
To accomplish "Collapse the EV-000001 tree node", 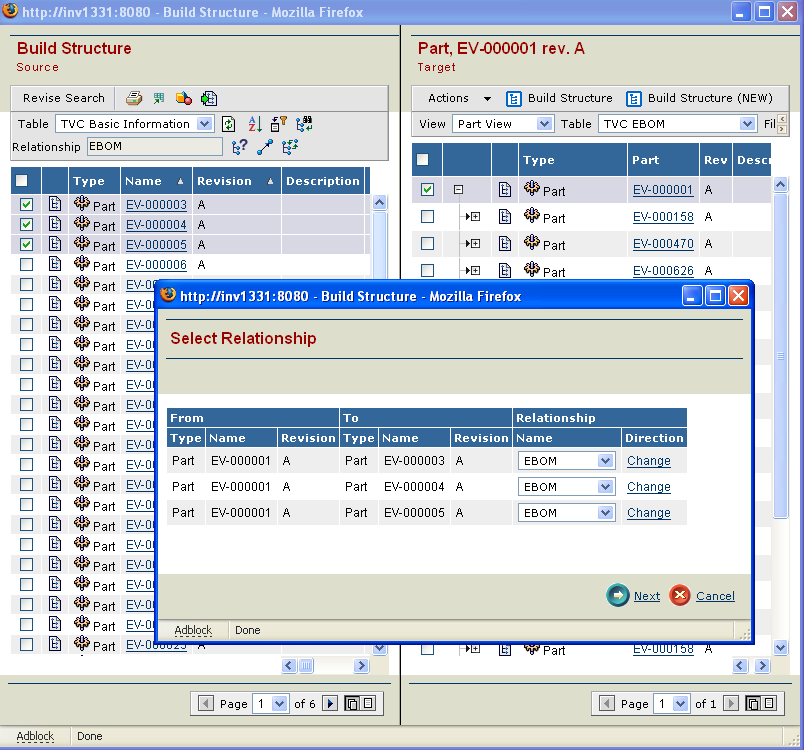I will [x=458, y=190].
